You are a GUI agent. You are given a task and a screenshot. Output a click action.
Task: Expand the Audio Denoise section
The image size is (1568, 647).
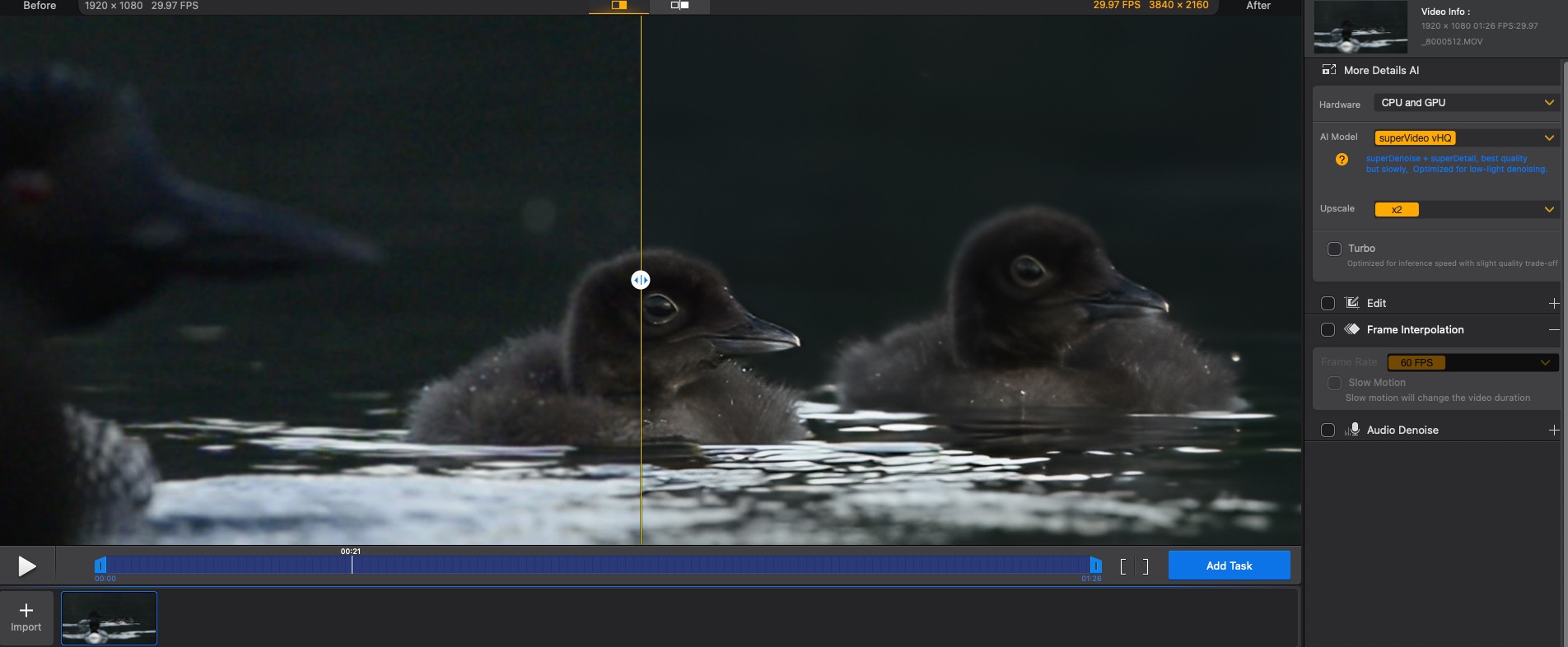[1554, 431]
